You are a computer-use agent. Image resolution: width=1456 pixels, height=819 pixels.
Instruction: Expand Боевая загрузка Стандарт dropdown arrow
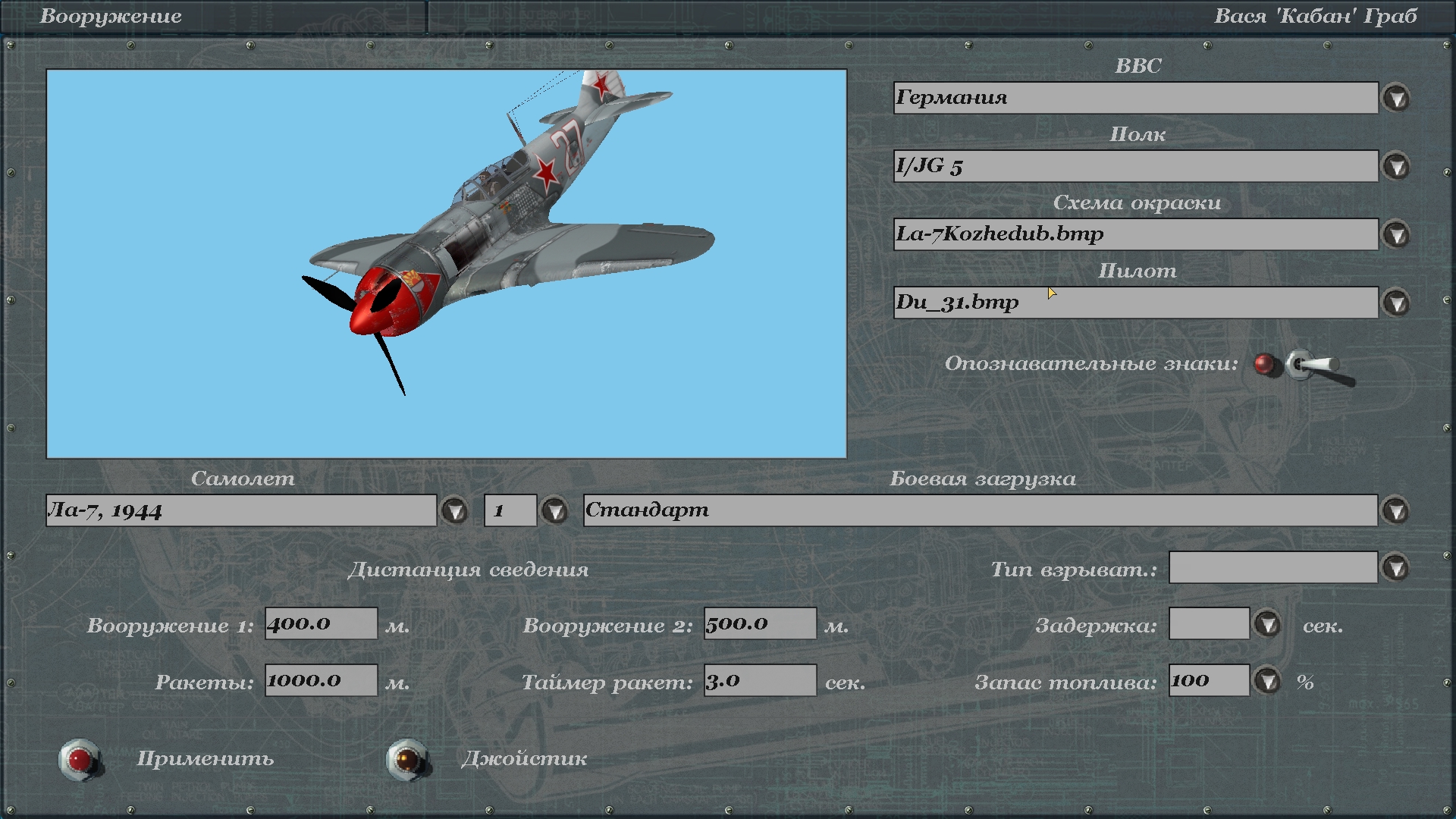point(1396,511)
